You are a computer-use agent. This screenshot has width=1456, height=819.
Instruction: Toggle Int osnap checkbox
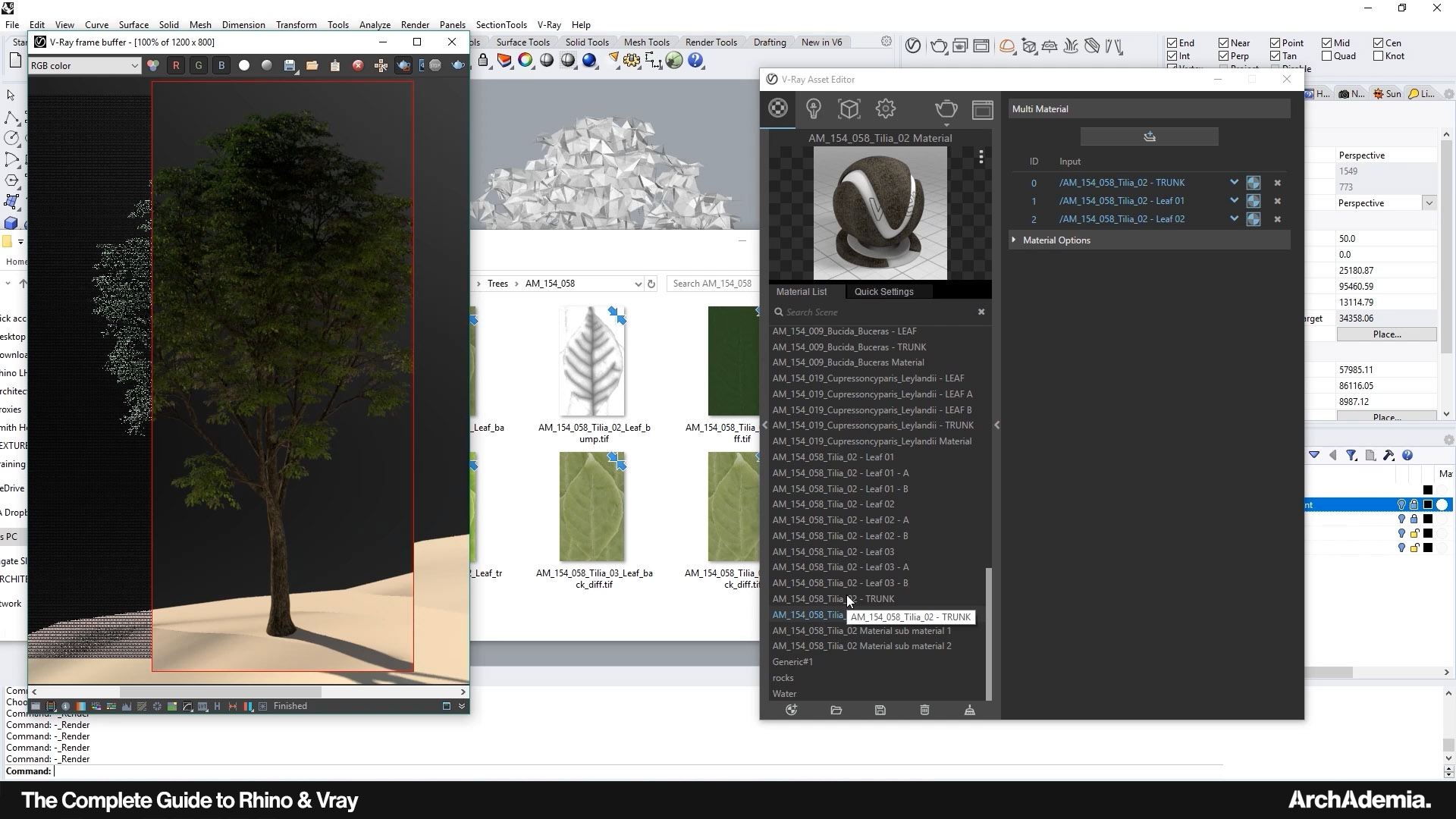[x=1172, y=56]
